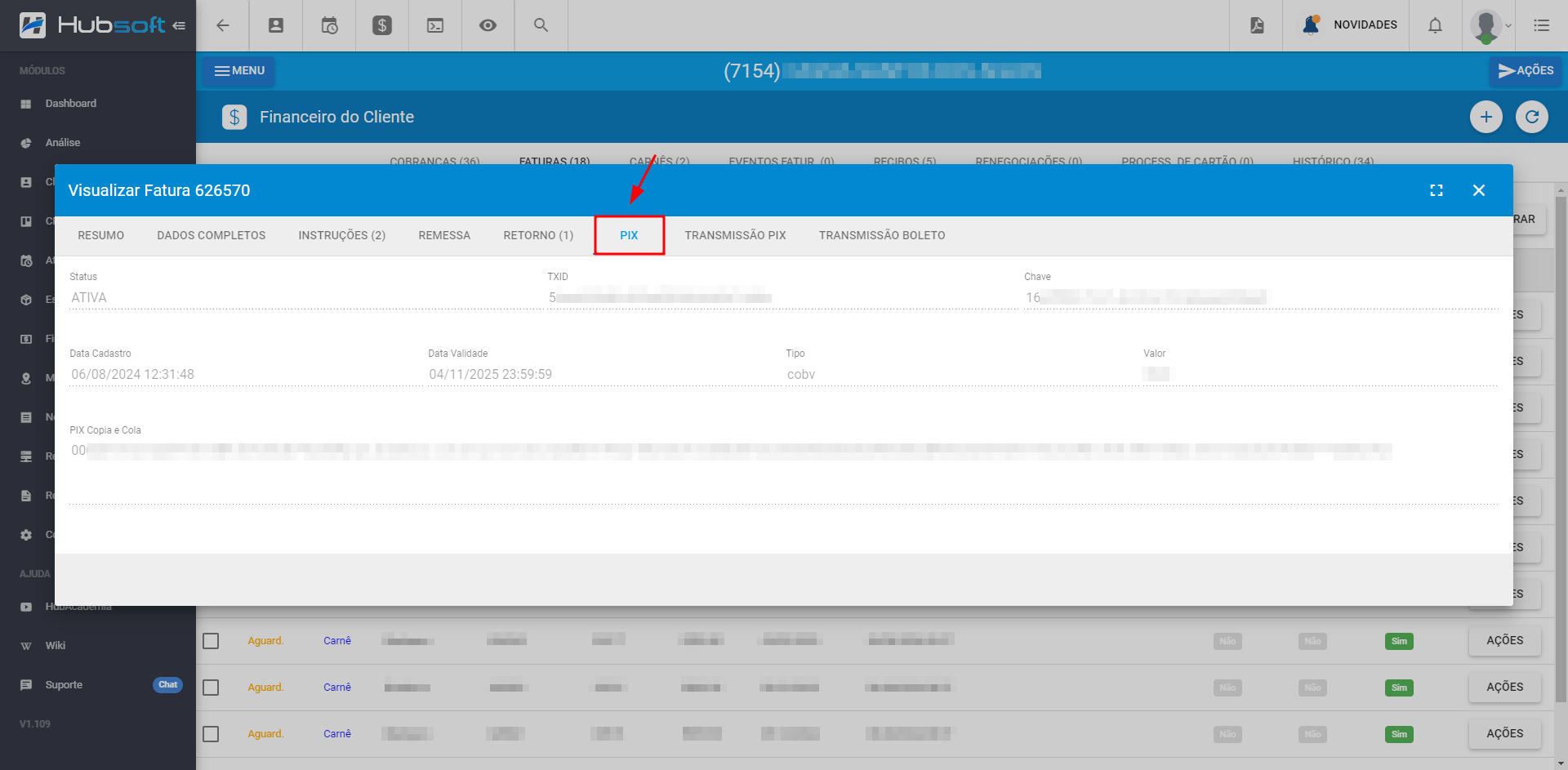1568x770 pixels.
Task: Close the Visualizar Fatura dialog
Action: (1479, 190)
